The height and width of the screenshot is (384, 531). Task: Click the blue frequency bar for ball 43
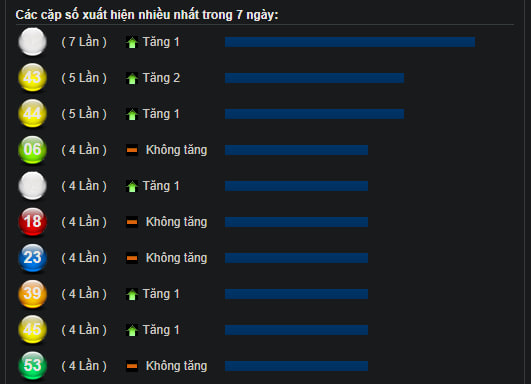pyautogui.click(x=314, y=78)
